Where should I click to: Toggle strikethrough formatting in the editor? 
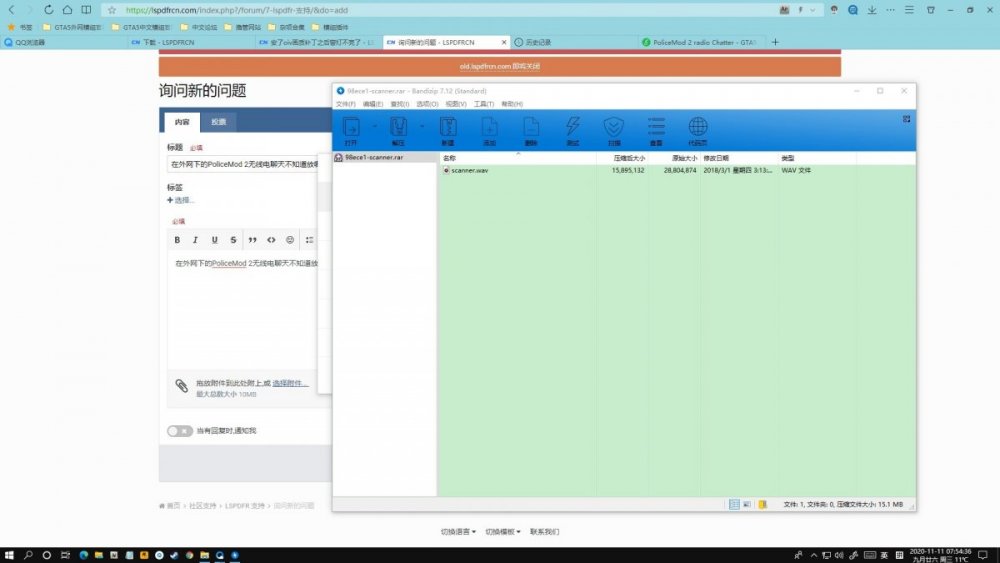click(x=233, y=240)
